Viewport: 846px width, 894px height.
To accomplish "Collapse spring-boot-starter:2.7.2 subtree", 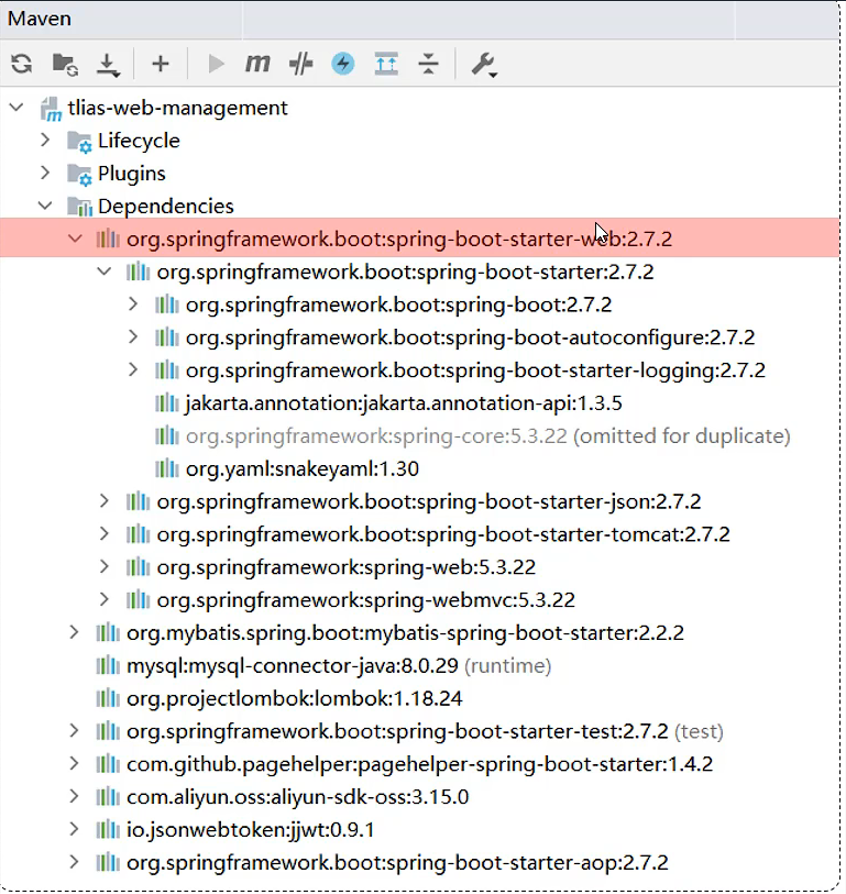I will 104,271.
